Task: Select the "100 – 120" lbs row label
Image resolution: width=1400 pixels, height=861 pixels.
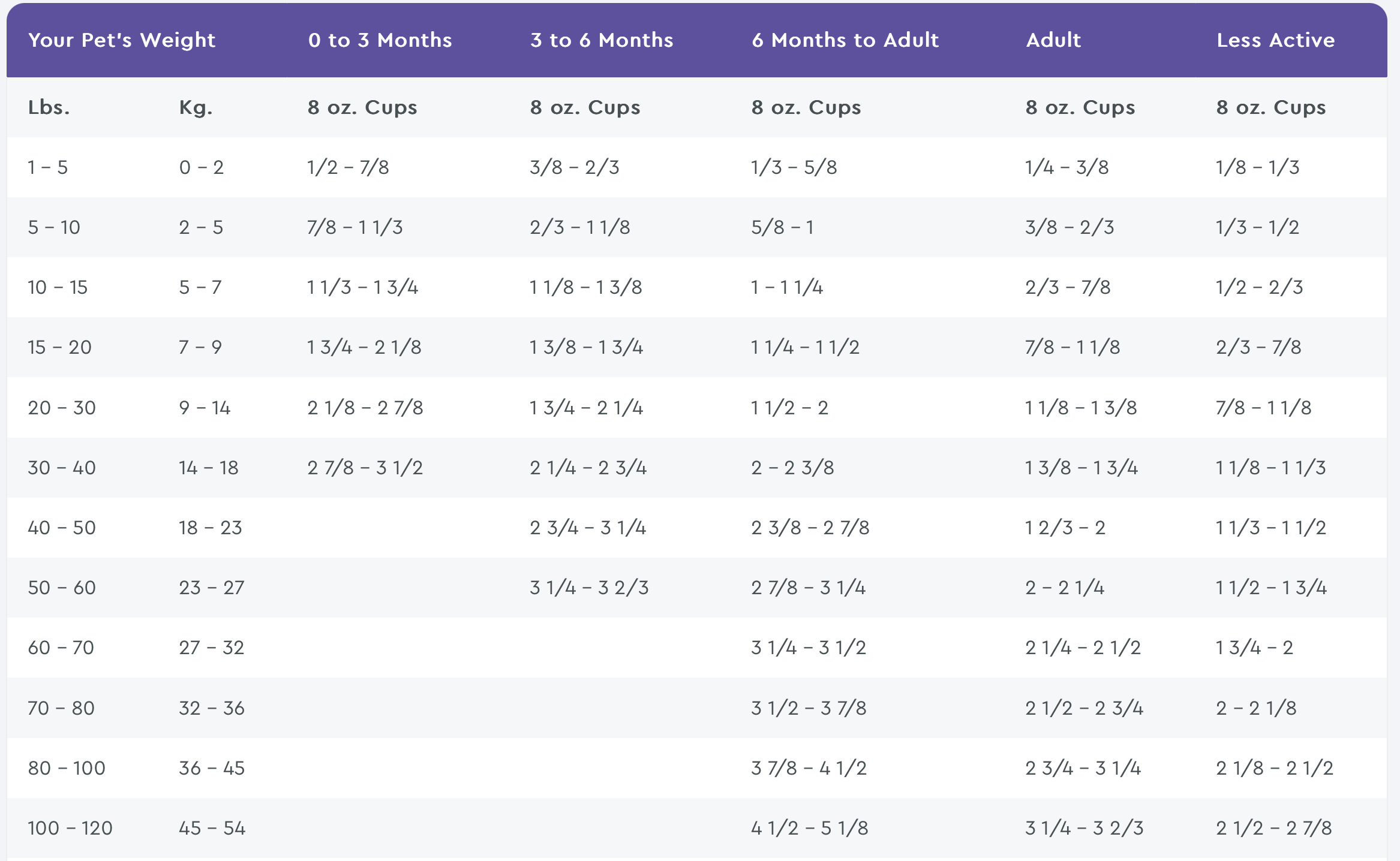Action: coord(70,828)
